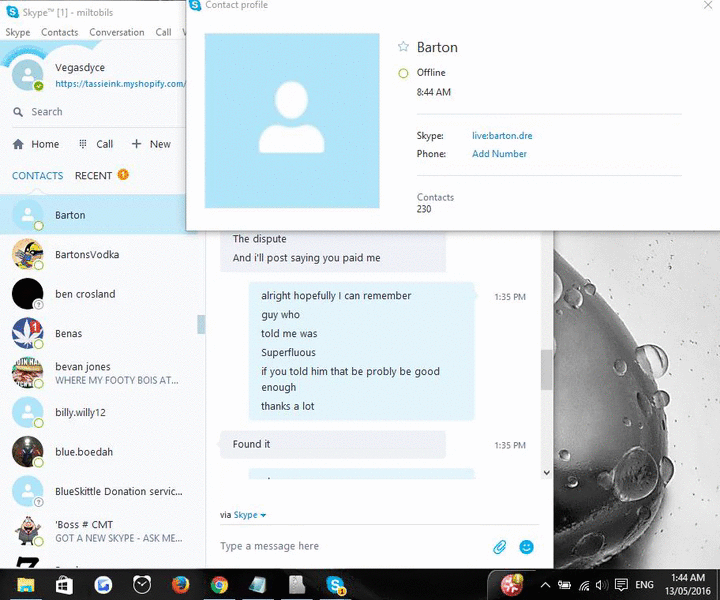Click the blue G taskbar app icon
This screenshot has height=600, width=720.
(x=103, y=585)
